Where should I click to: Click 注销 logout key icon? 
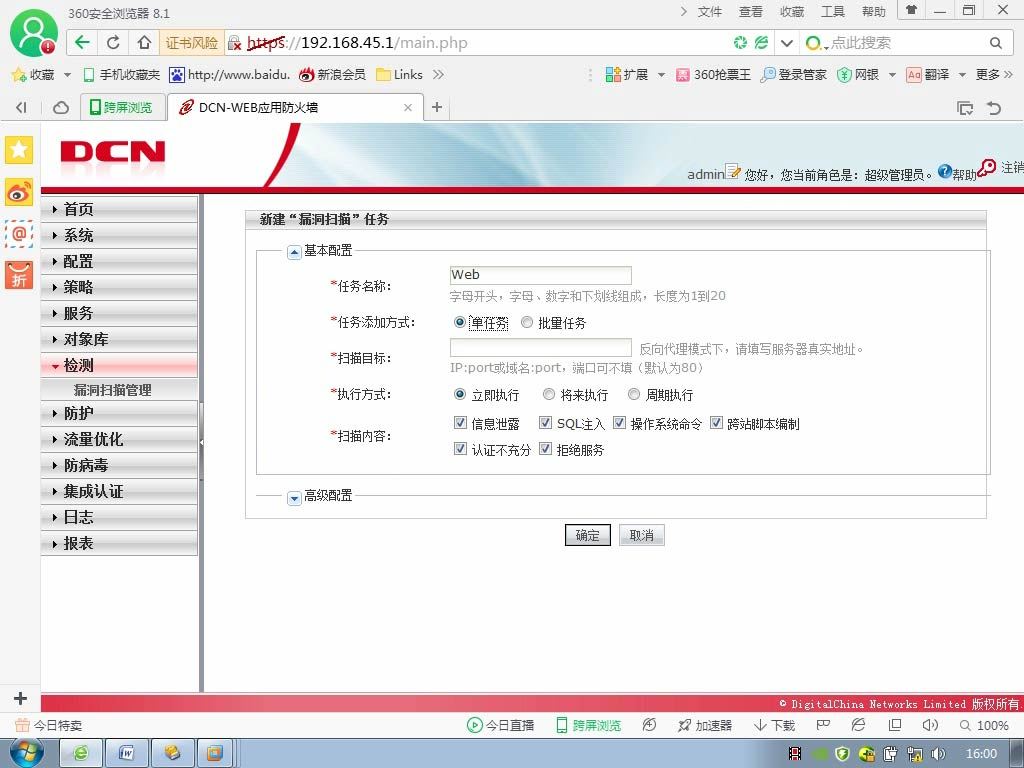[987, 167]
